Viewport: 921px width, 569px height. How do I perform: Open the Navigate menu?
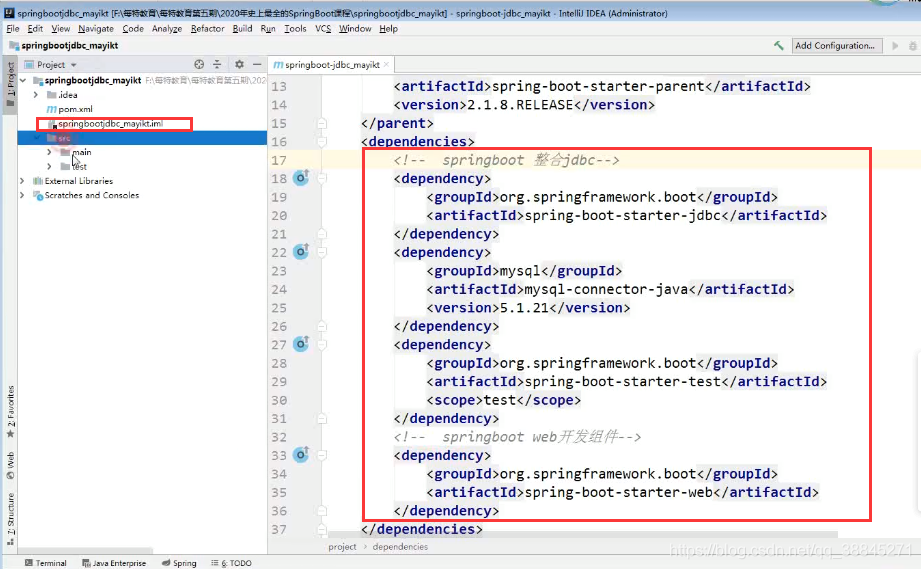(96, 28)
